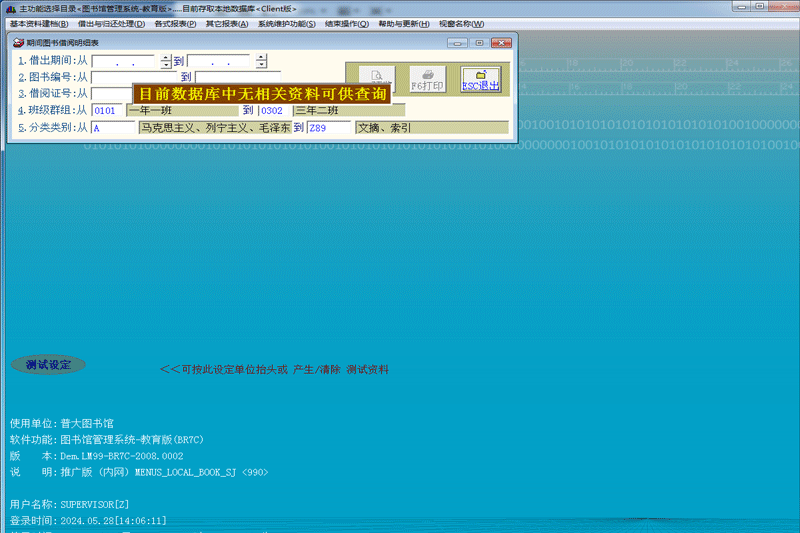Click the 一年一班 class name box
The height and width of the screenshot is (533, 800).
tap(183, 111)
